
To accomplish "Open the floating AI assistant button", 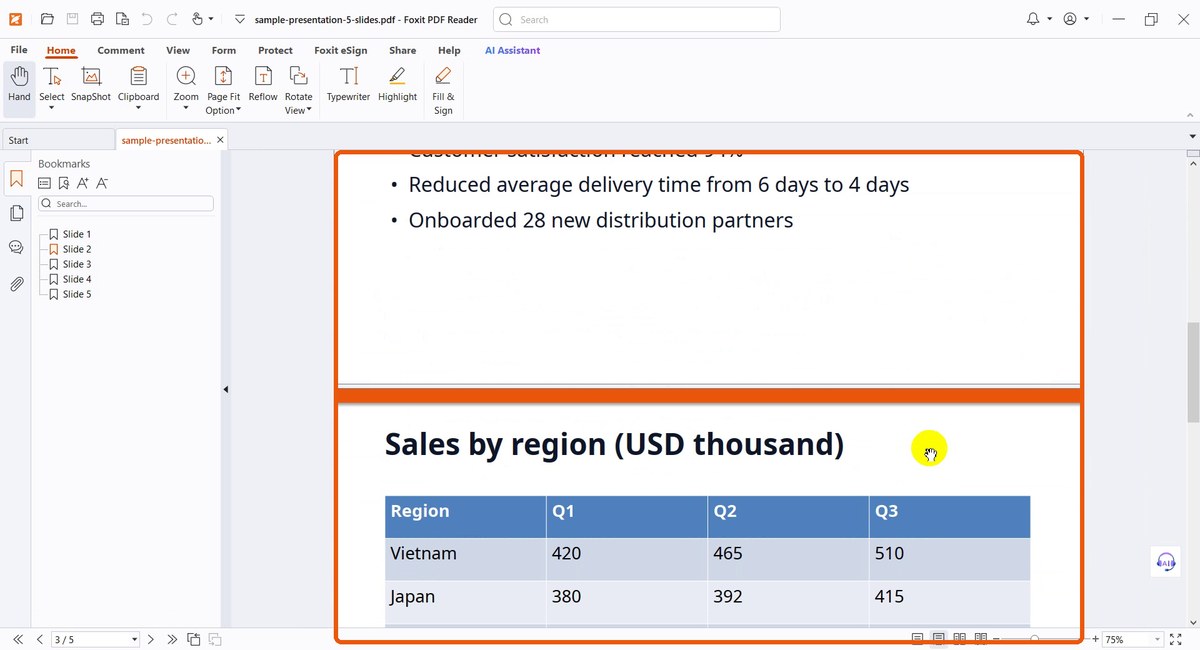I will (x=1165, y=561).
